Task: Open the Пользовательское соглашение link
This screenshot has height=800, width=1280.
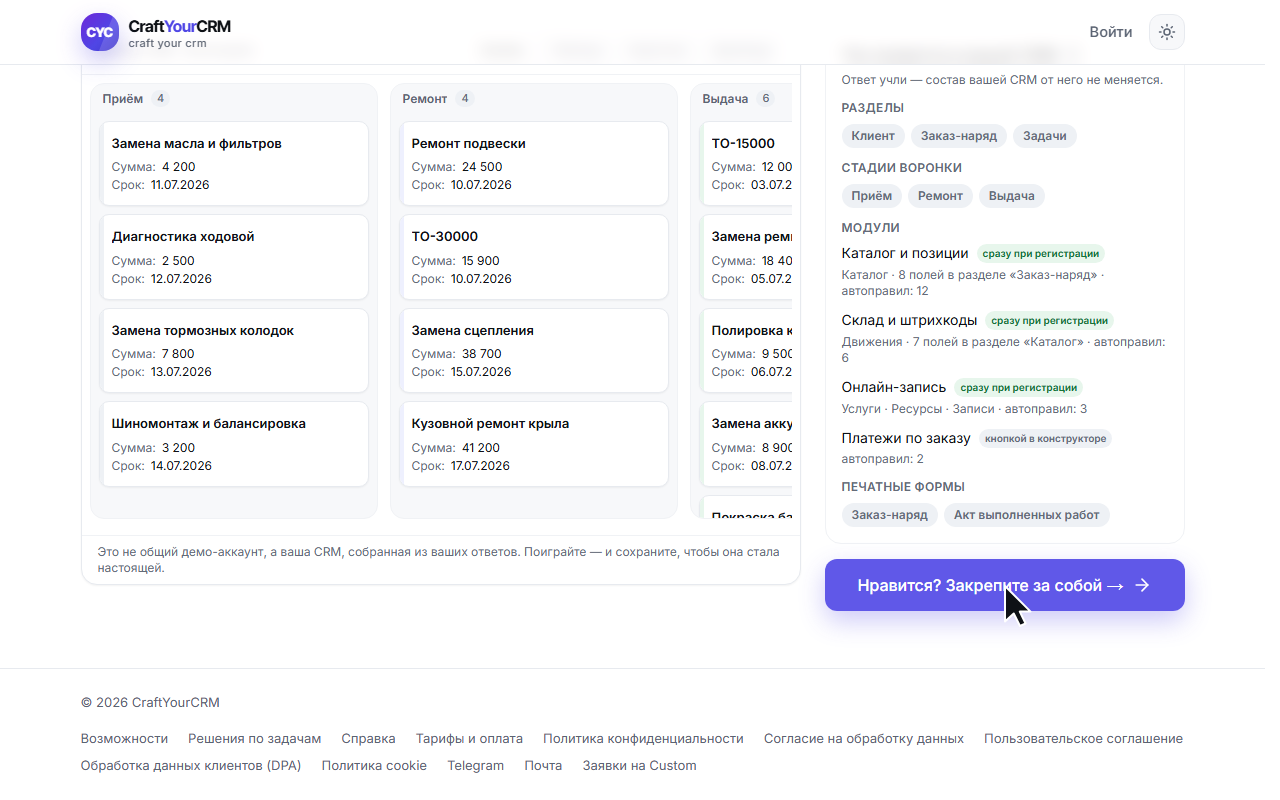Action: coord(1083,739)
